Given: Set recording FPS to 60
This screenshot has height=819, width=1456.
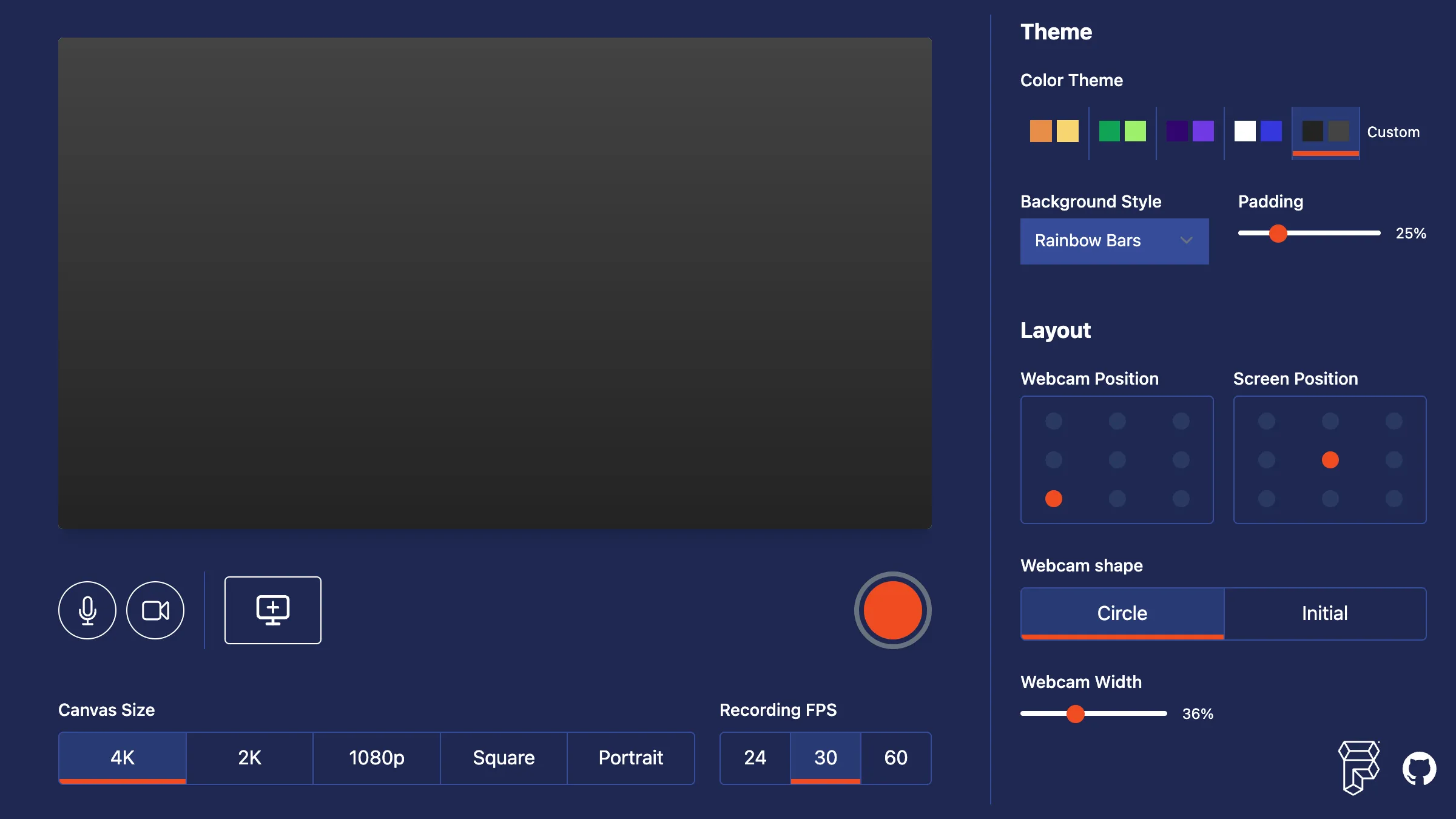Looking at the screenshot, I should (896, 758).
